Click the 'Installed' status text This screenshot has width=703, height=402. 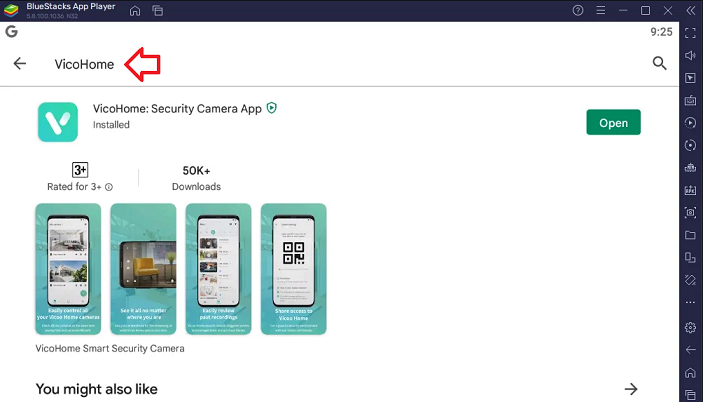point(111,125)
